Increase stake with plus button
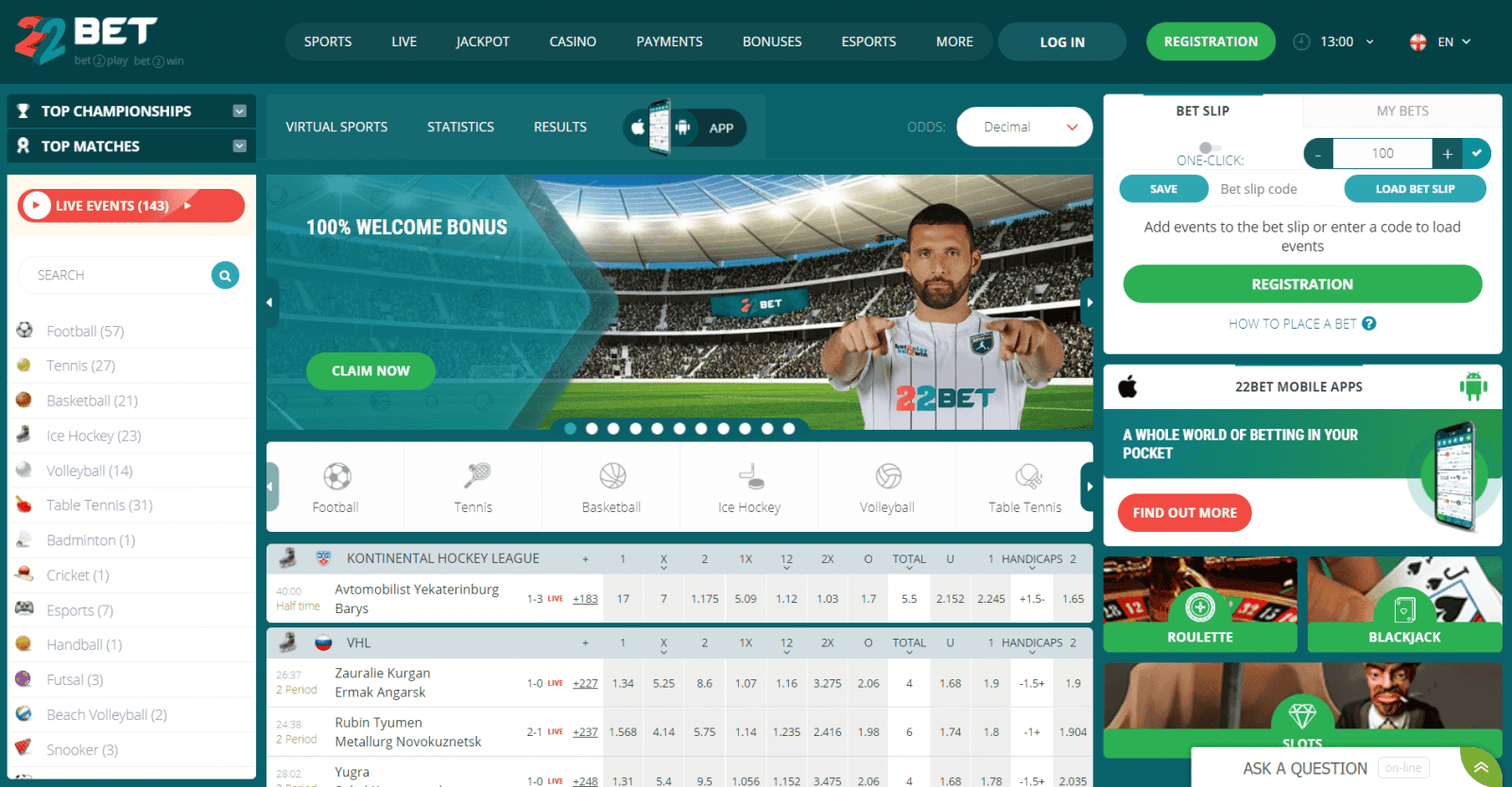The height and width of the screenshot is (787, 1512). [x=1447, y=153]
